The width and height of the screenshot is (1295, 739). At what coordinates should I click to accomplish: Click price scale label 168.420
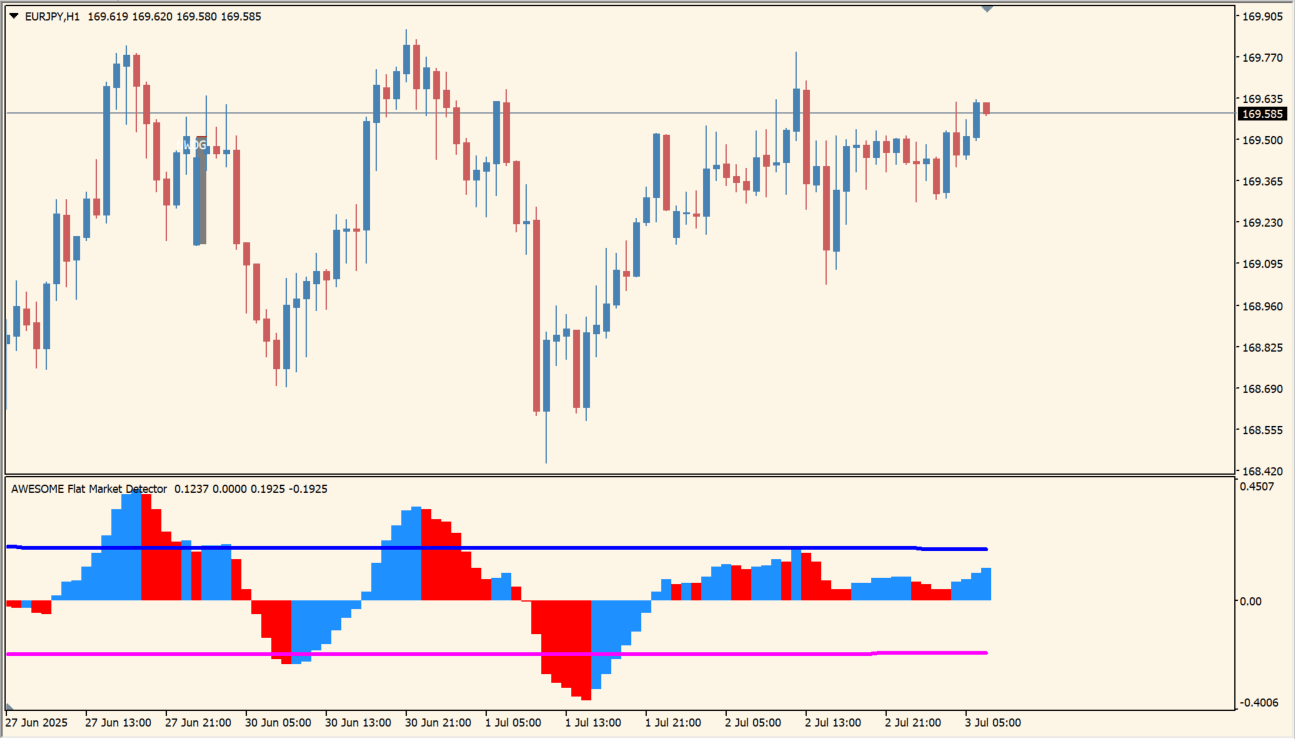click(1262, 471)
